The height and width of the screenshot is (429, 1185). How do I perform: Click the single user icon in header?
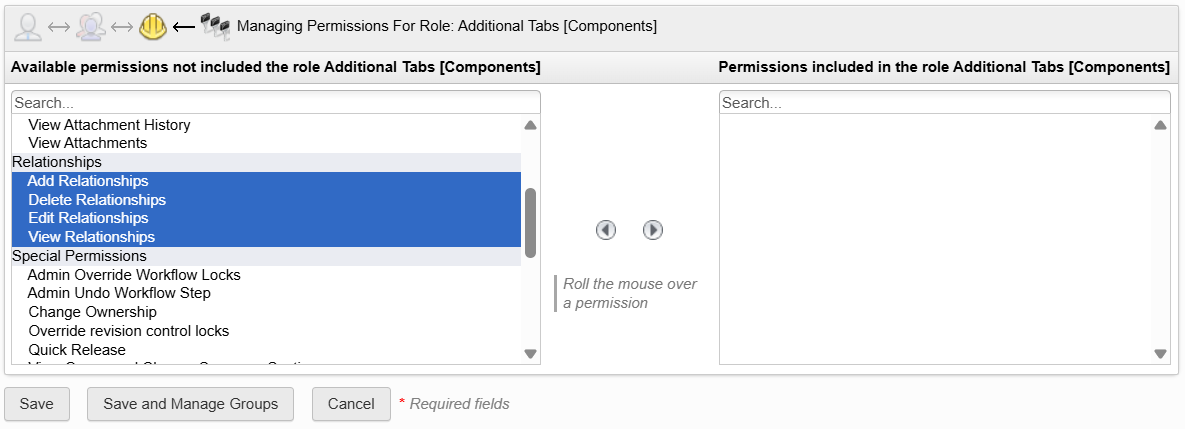point(29,26)
